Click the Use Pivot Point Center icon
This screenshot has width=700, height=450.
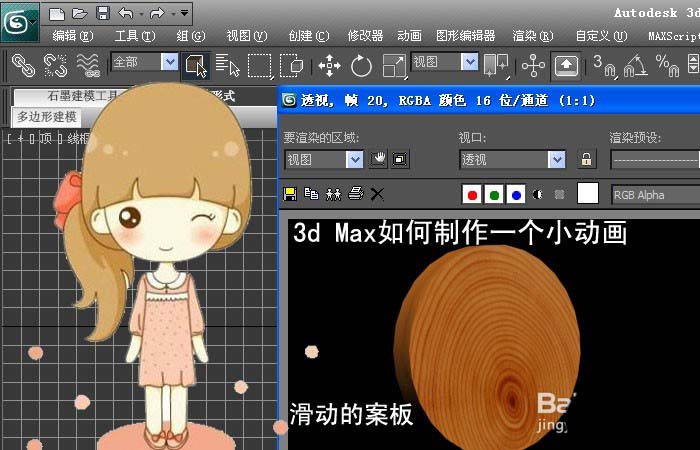496,66
